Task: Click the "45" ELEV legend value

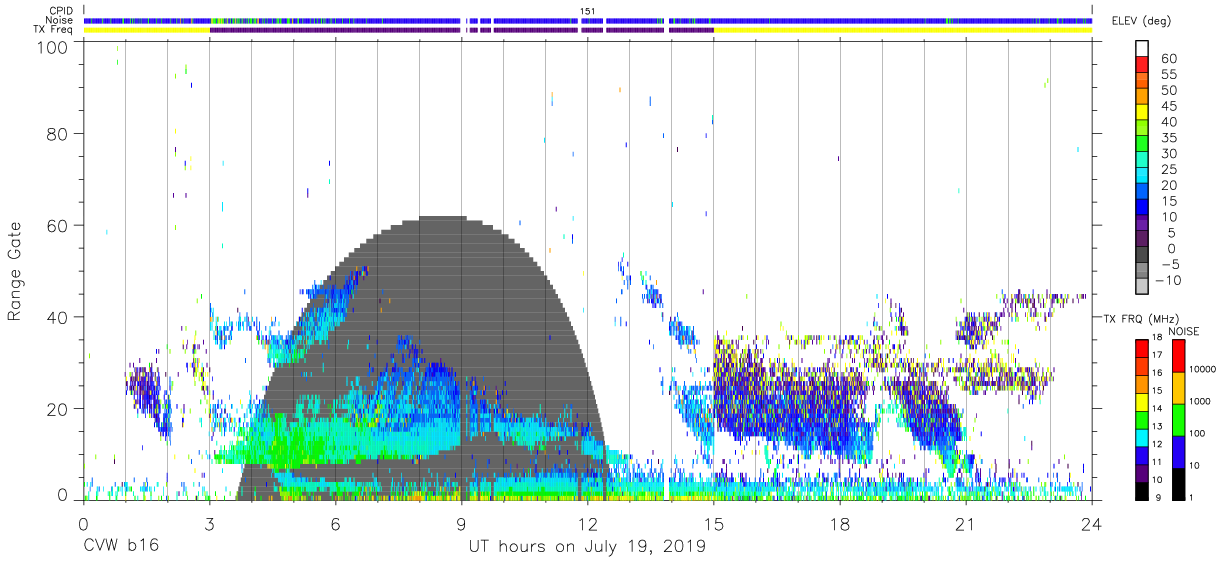Action: point(1168,106)
